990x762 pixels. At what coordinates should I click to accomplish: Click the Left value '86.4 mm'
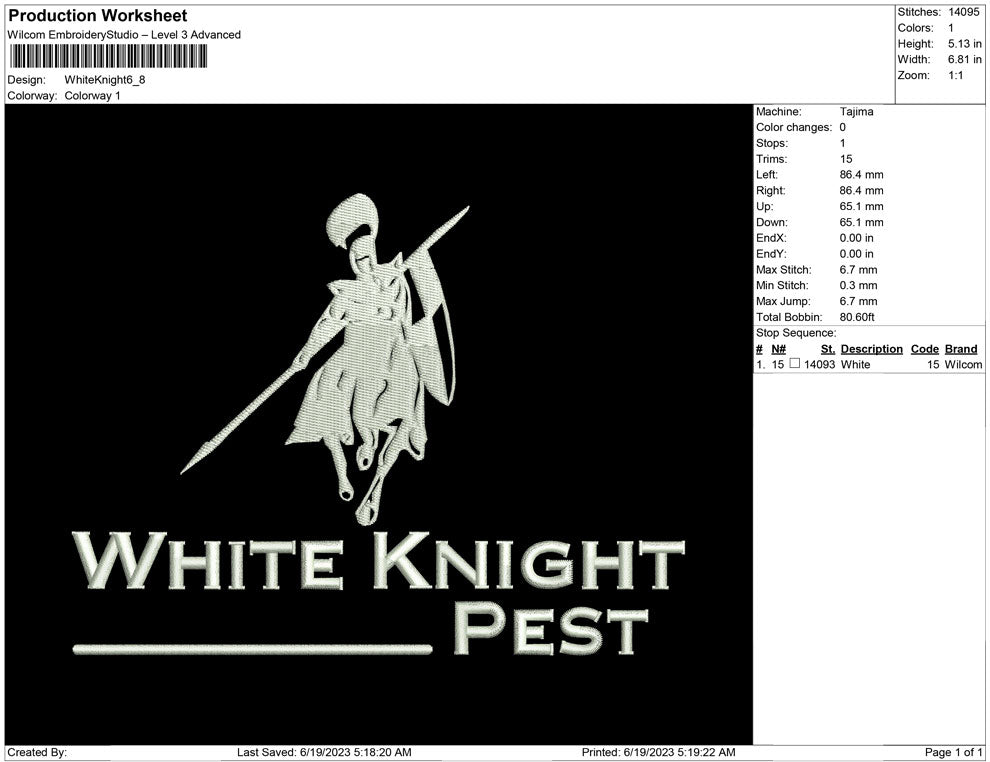pyautogui.click(x=861, y=175)
